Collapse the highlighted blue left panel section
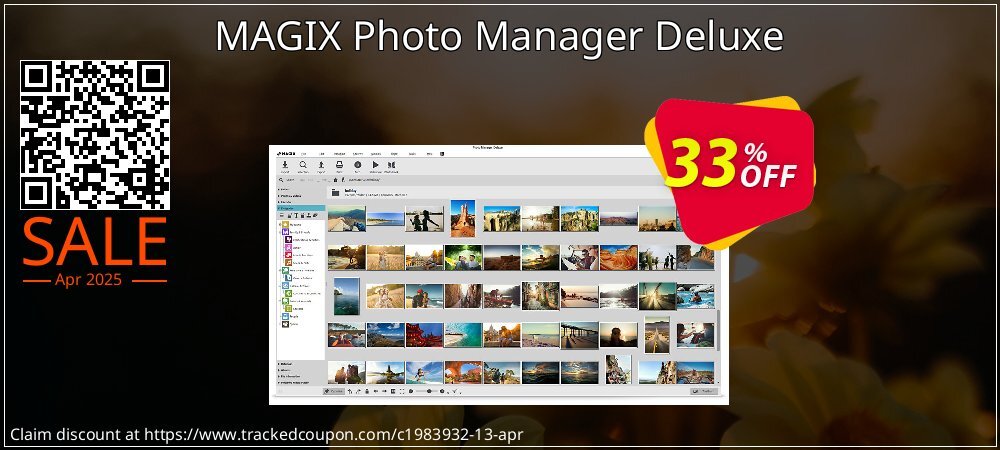 point(301,208)
